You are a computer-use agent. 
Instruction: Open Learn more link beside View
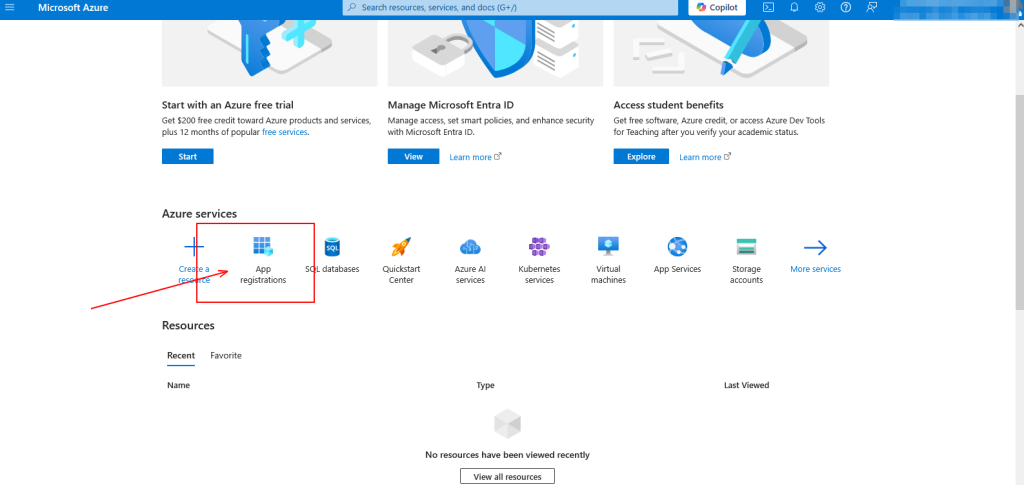[475, 157]
